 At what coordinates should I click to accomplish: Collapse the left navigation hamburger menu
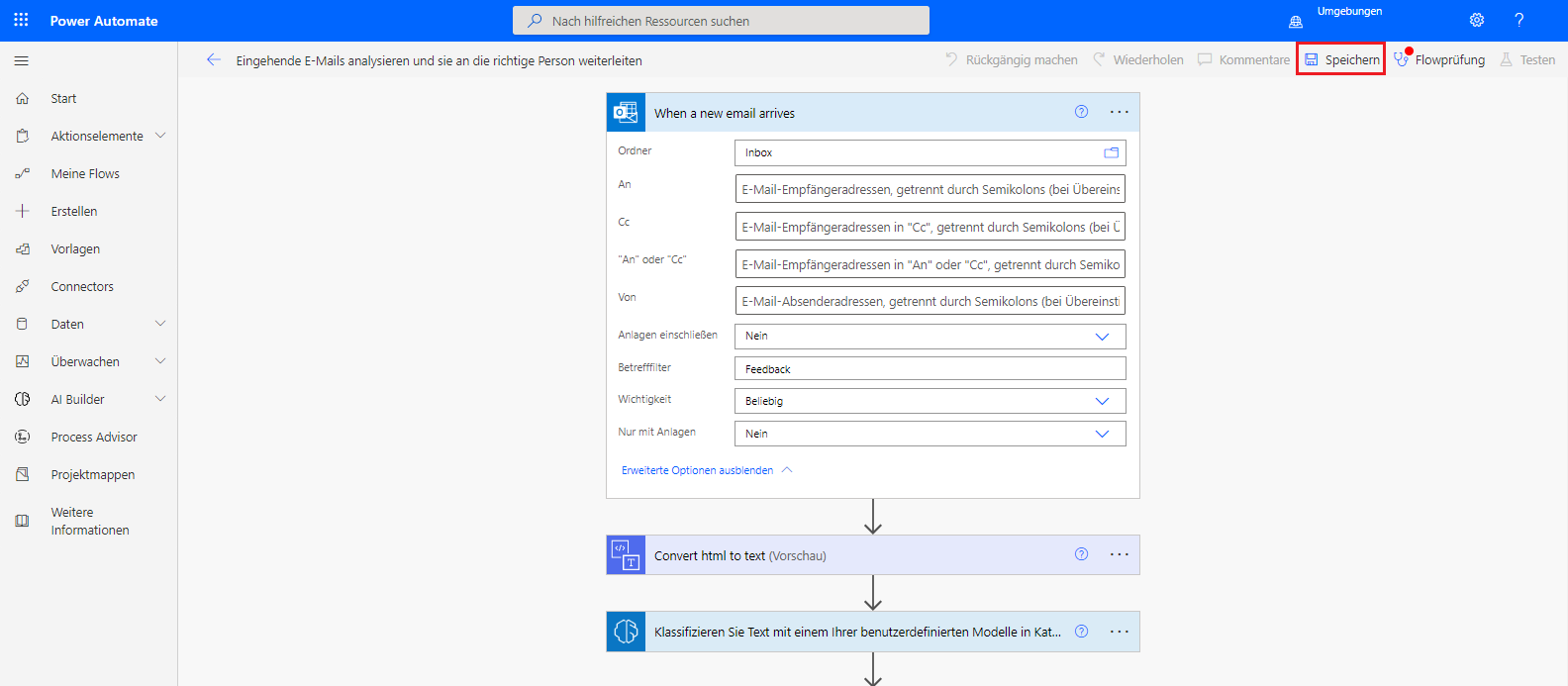pyautogui.click(x=21, y=61)
